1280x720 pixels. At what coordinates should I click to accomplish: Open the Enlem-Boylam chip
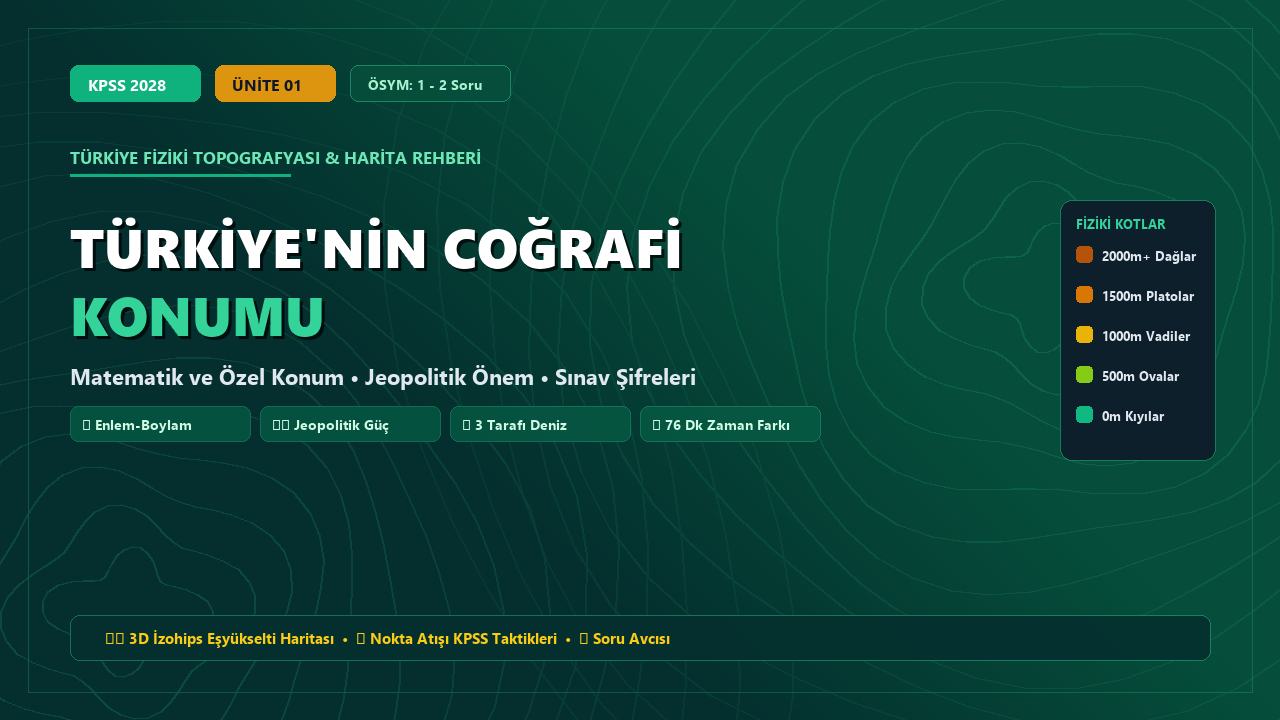click(x=160, y=424)
